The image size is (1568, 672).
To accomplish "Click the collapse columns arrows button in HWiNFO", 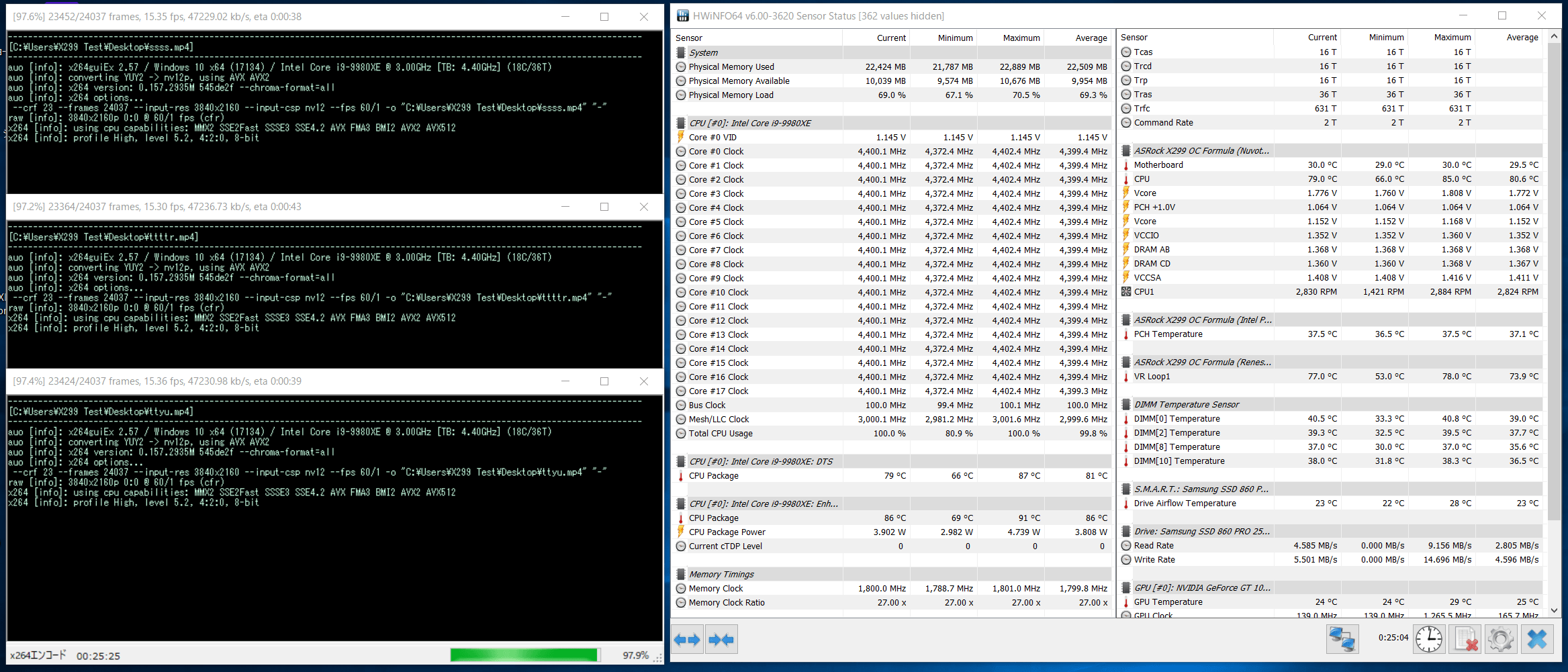I will (x=721, y=640).
